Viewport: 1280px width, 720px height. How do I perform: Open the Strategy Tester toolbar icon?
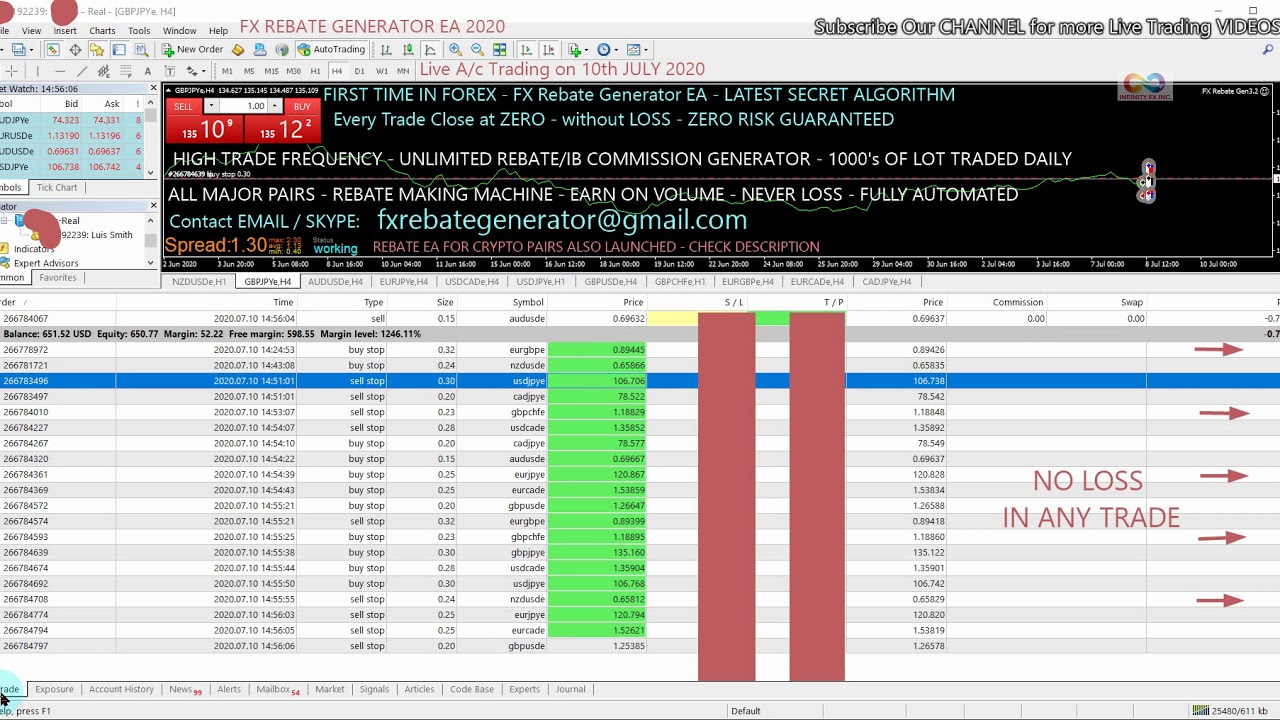point(141,49)
